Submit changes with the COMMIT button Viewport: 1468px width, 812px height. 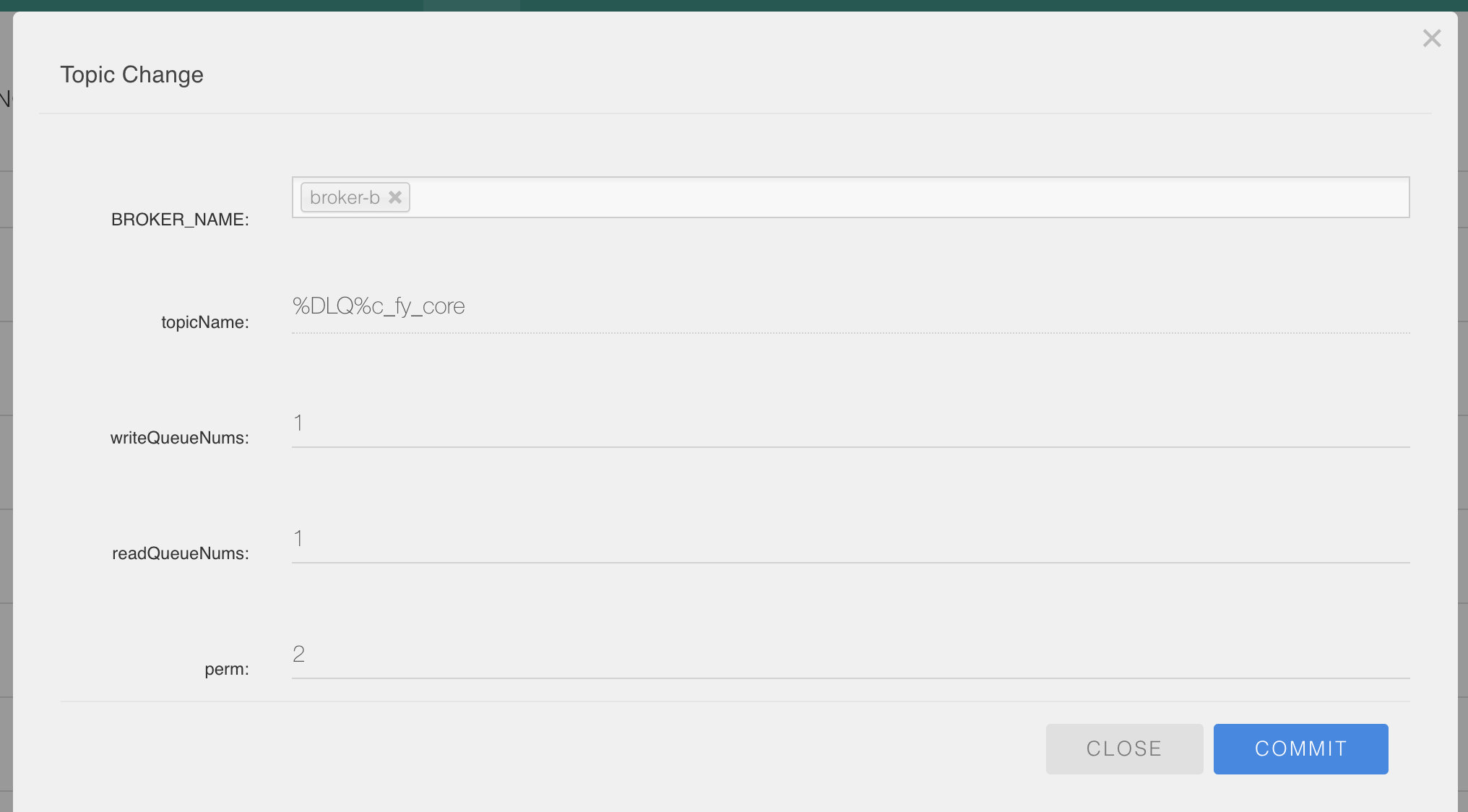pyautogui.click(x=1300, y=749)
